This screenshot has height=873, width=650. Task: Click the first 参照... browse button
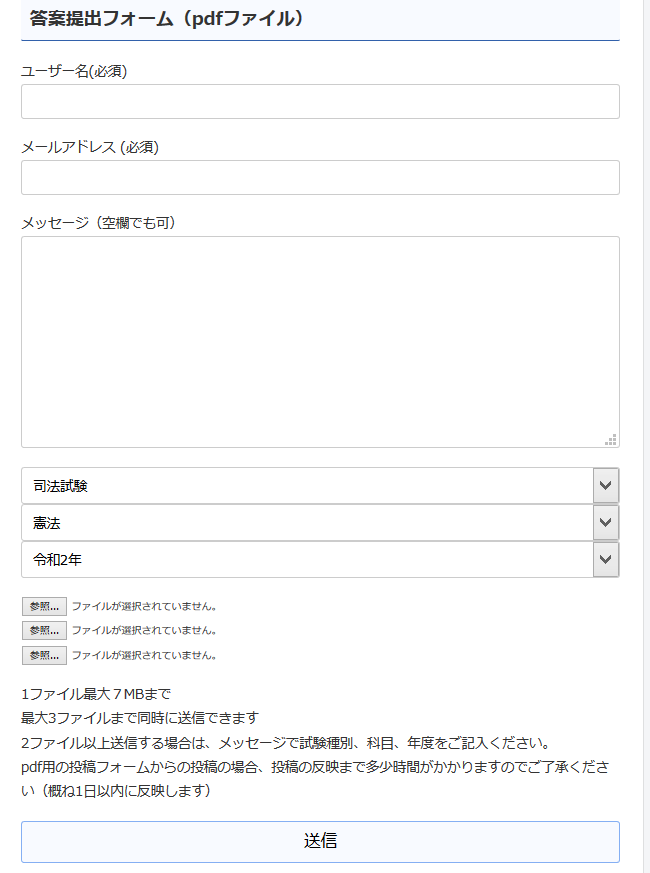45,606
